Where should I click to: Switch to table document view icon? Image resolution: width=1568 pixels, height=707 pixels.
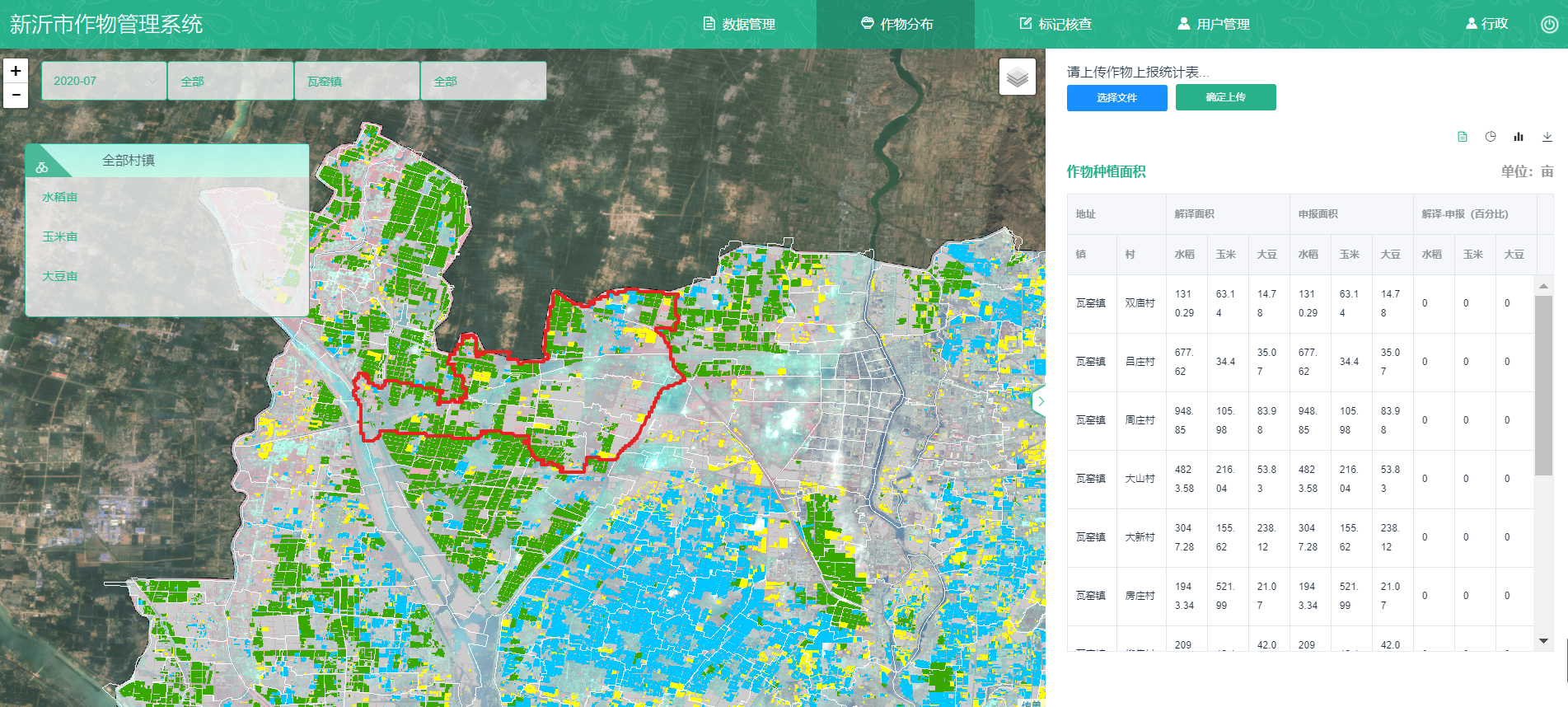point(1463,137)
